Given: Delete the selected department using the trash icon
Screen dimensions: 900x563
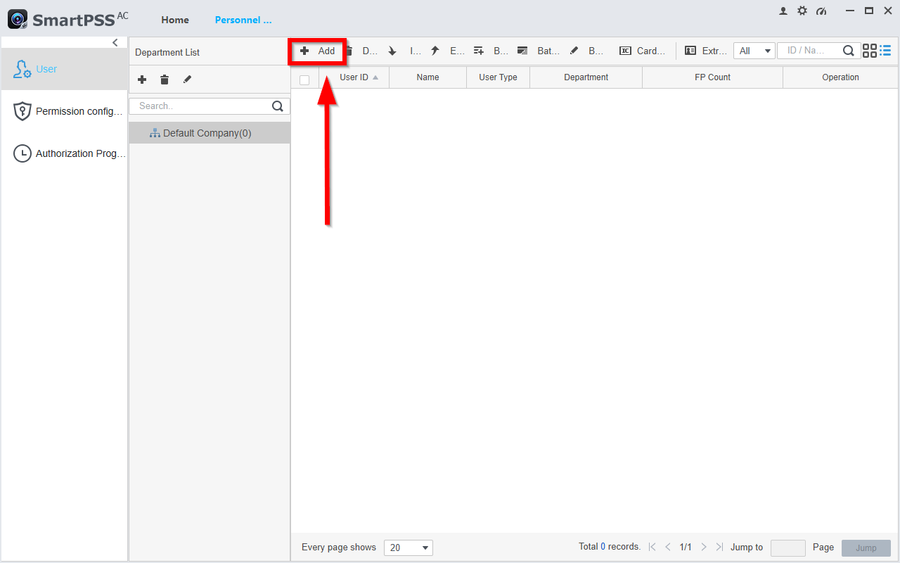Looking at the screenshot, I should coord(164,79).
